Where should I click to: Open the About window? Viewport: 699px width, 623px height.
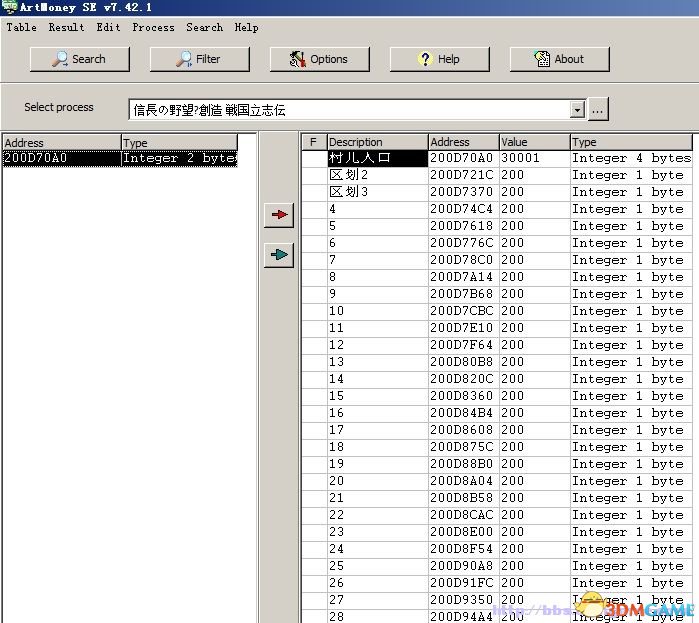559,59
